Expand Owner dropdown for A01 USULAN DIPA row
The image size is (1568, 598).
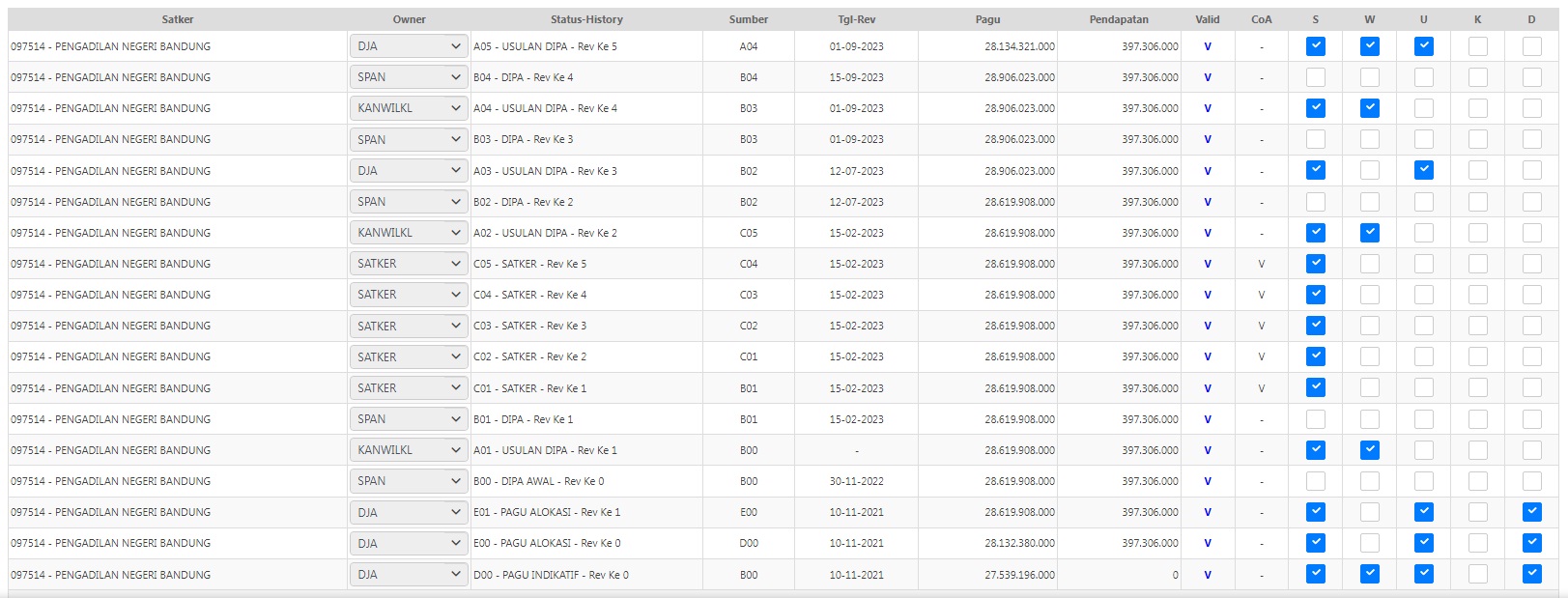[x=409, y=450]
